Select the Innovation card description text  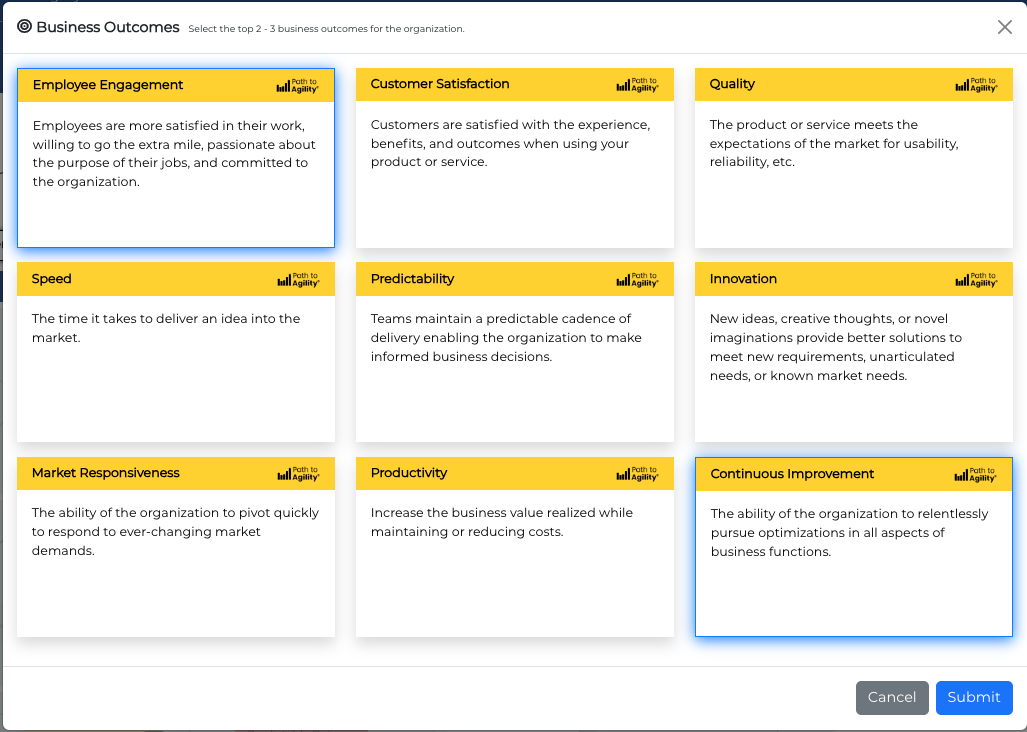tap(835, 347)
